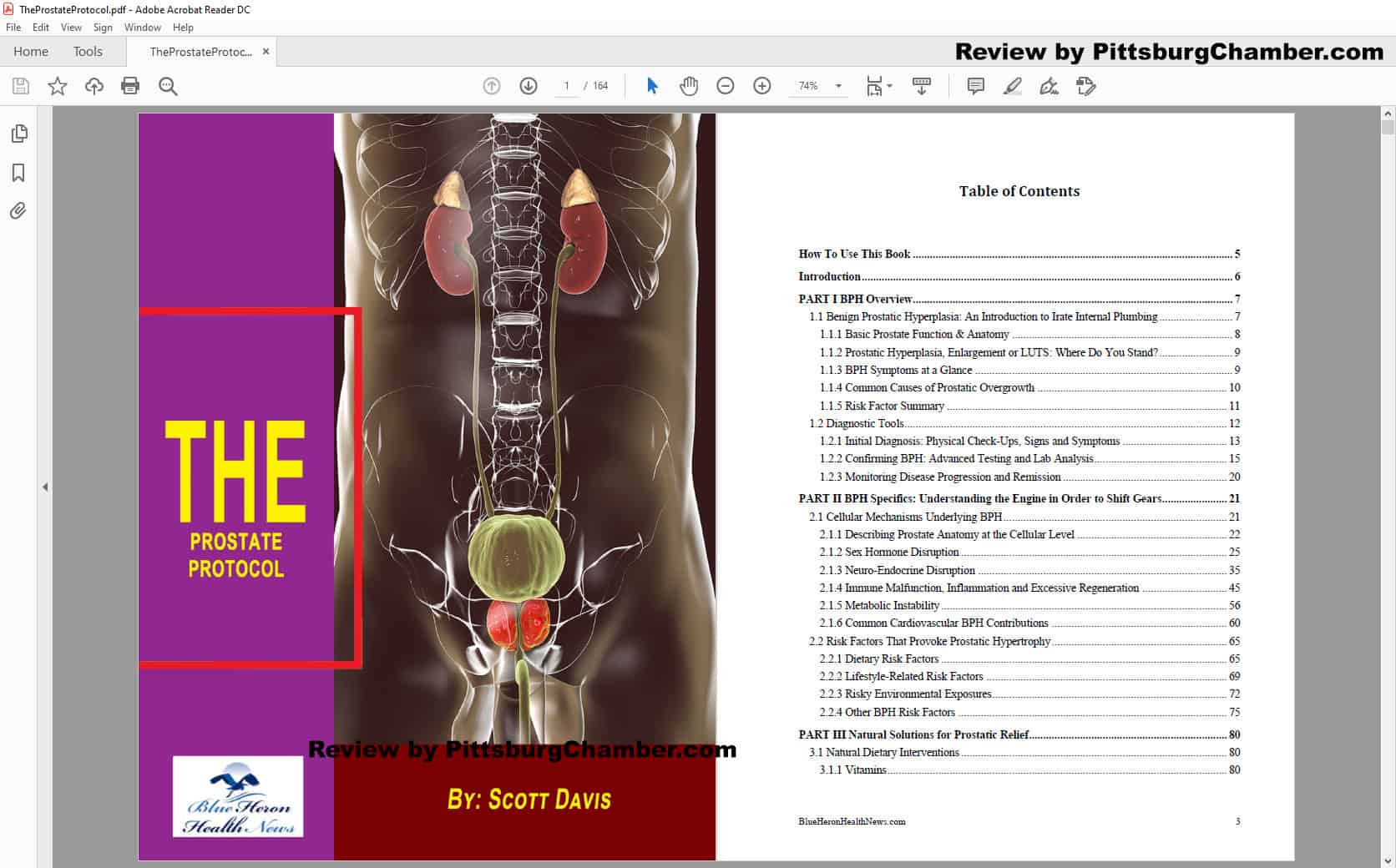Click the page number input field

click(x=567, y=86)
